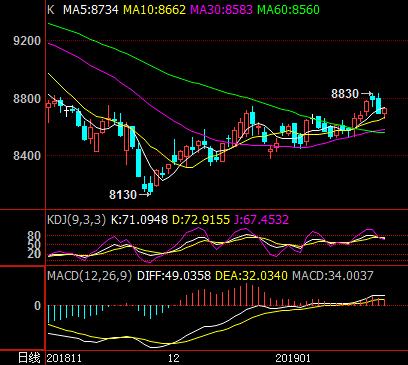Screen dimensions: 408x365
Task: Click the last candlestick on the chart
Action: click(x=384, y=112)
